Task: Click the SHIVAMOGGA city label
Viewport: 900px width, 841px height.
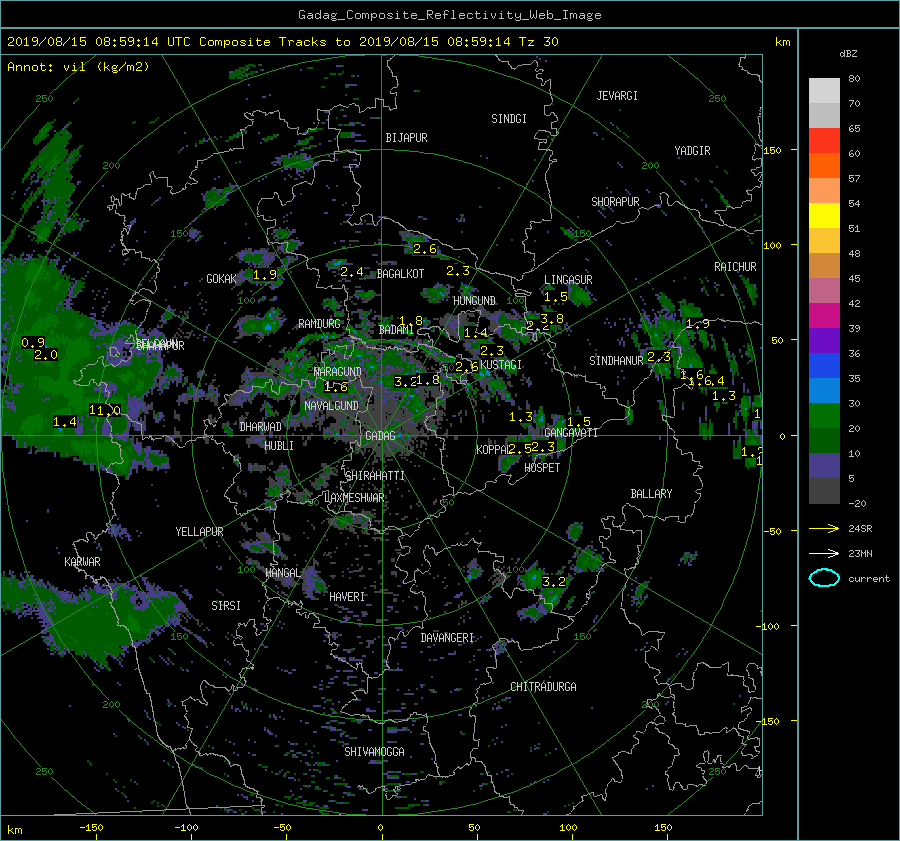Action: [x=374, y=751]
